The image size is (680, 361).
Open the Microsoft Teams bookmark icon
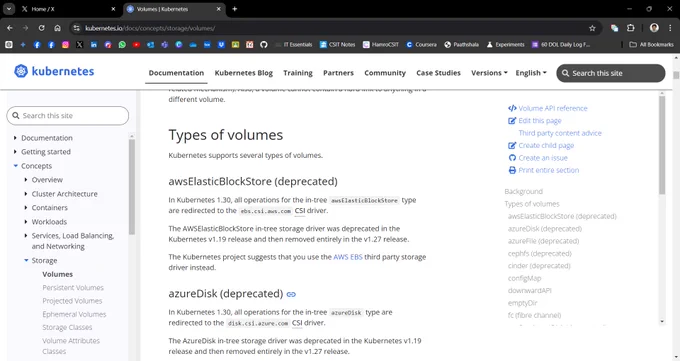pyautogui.click(x=164, y=45)
